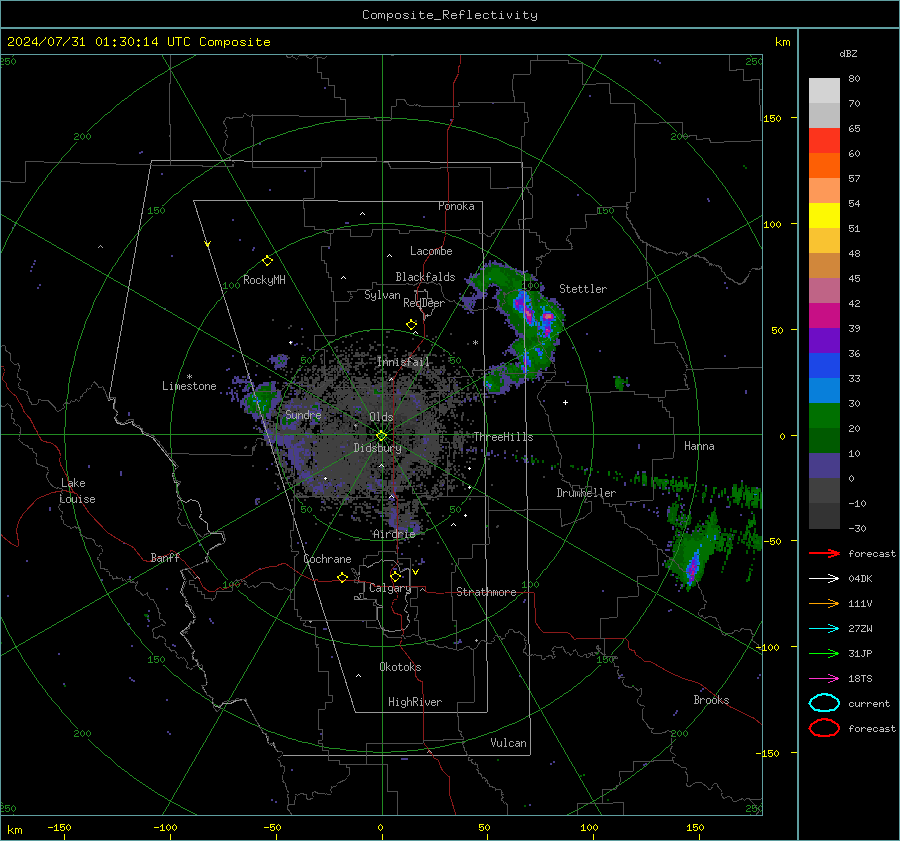Click the Hanna city label
Screen dimensions: 900x841
[699, 446]
